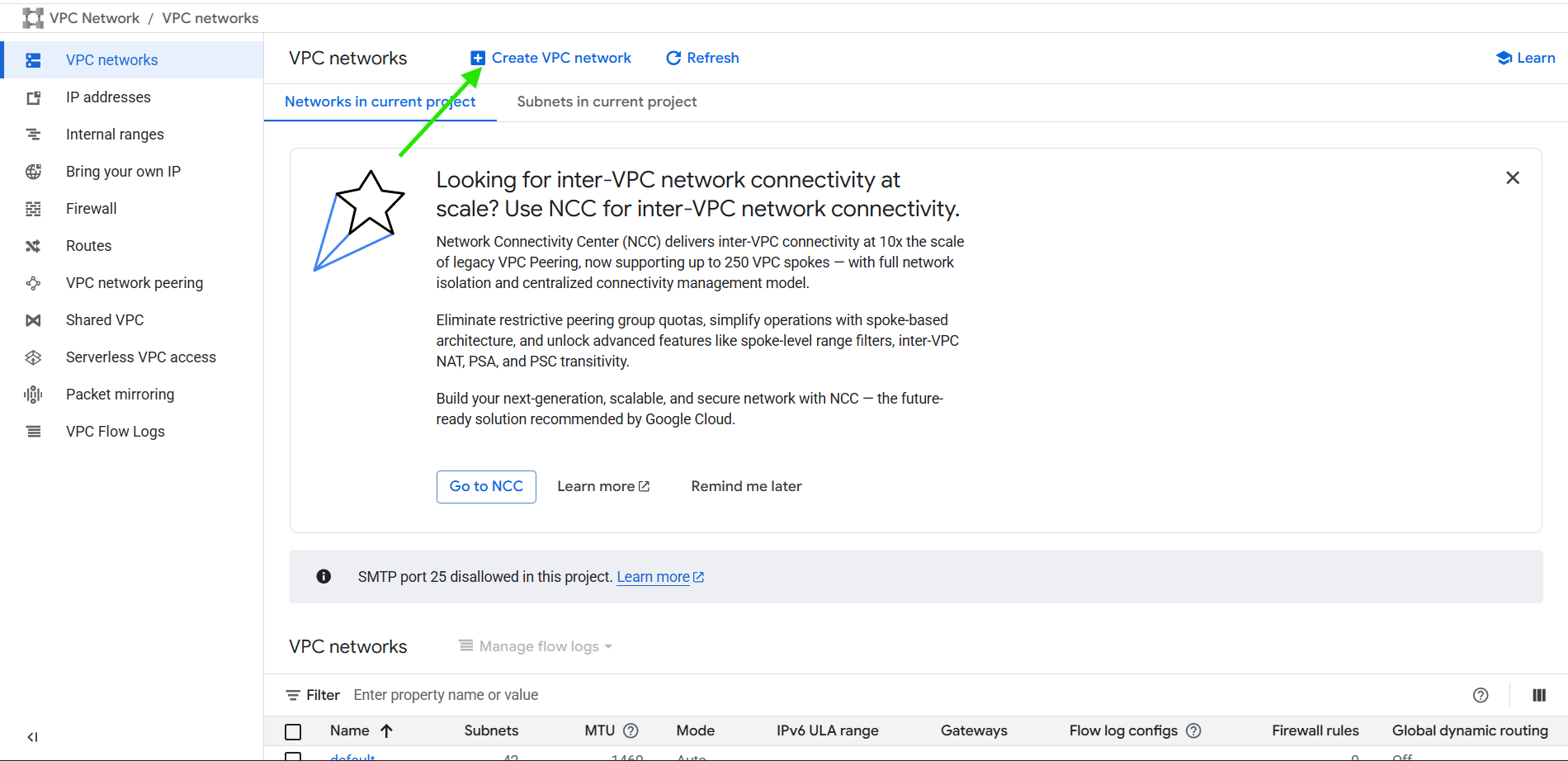
Task: Open Packet mirroring icon in sidebar
Action: [33, 395]
